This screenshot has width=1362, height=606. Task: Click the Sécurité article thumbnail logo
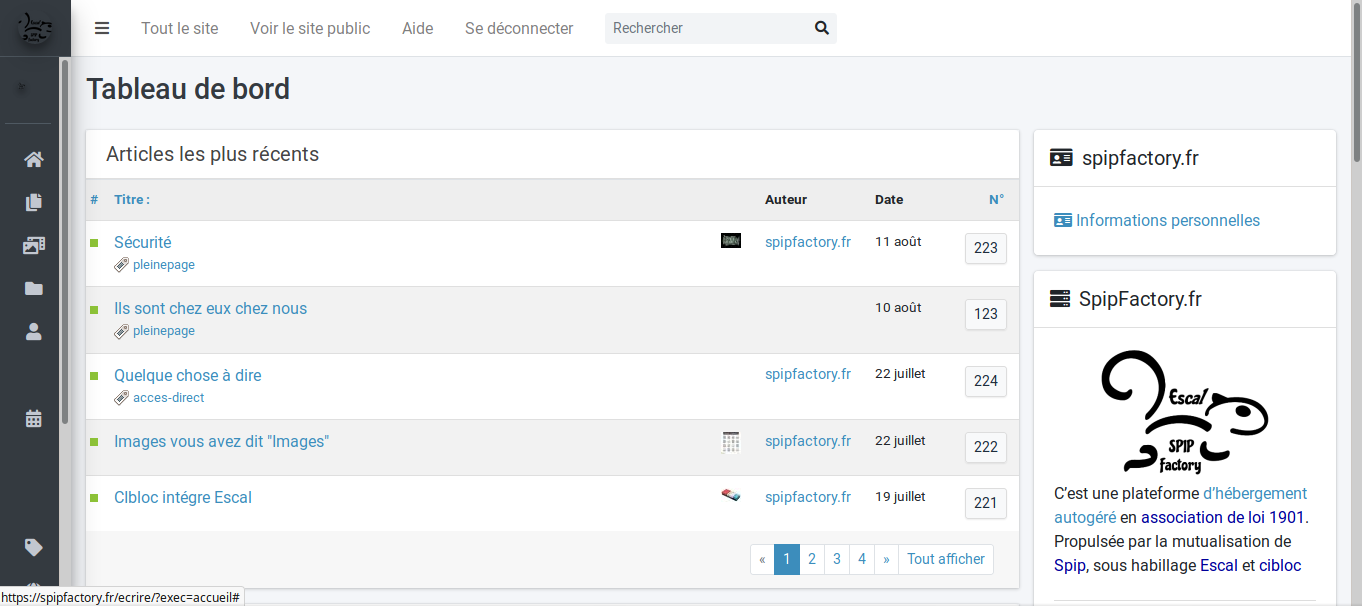point(731,241)
